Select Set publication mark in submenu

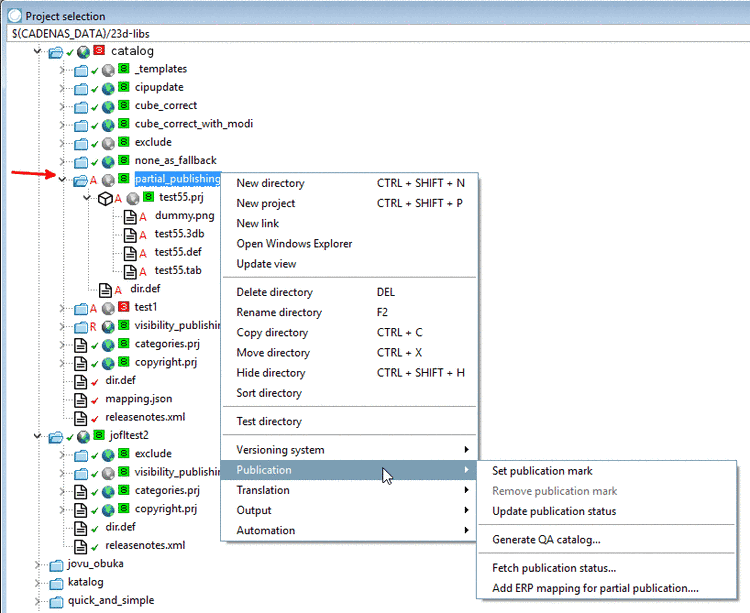pyautogui.click(x=607, y=471)
